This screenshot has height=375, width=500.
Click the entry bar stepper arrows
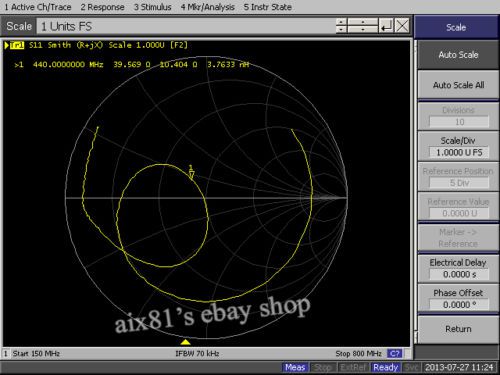coord(341,26)
